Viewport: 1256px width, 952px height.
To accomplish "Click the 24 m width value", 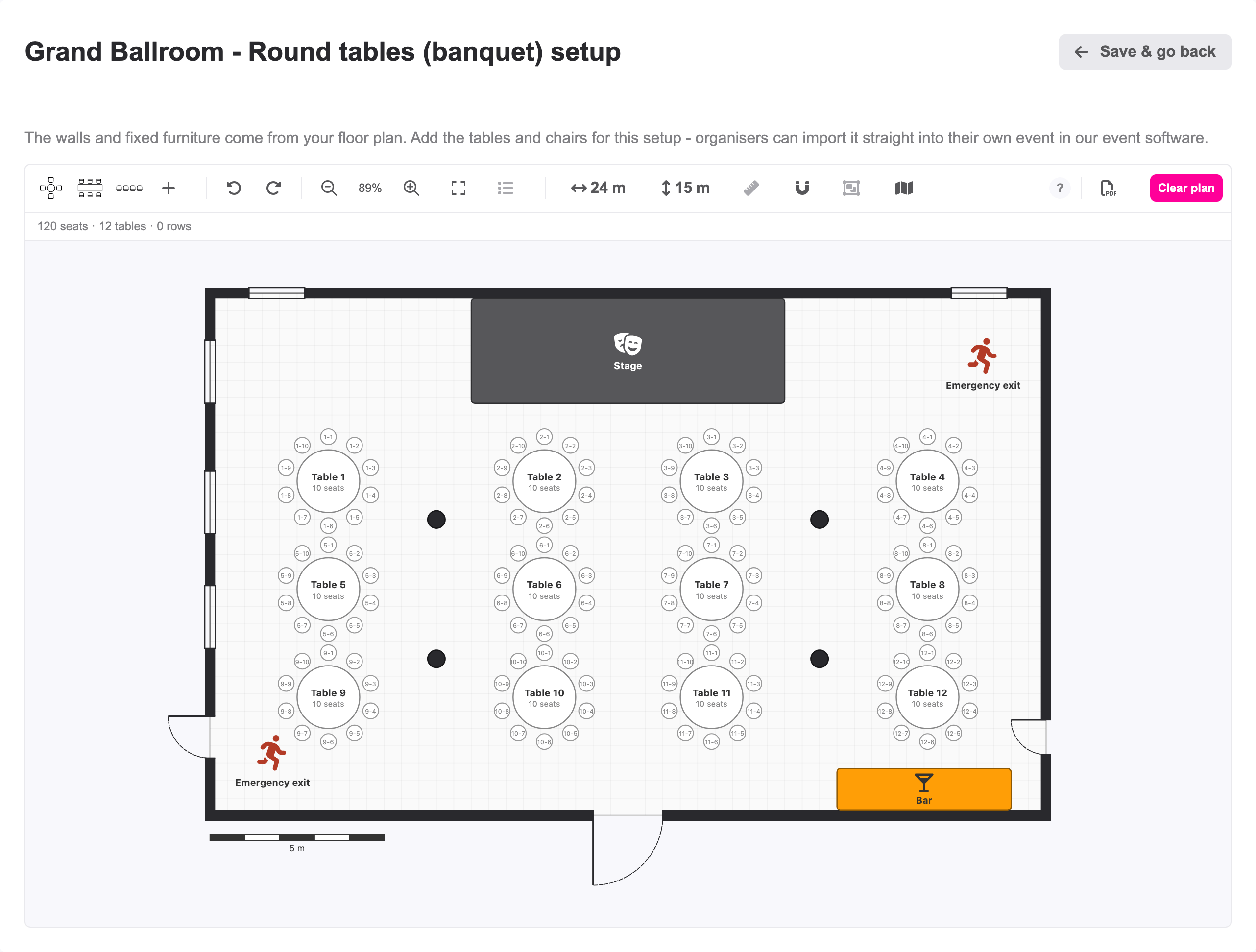I will point(598,188).
